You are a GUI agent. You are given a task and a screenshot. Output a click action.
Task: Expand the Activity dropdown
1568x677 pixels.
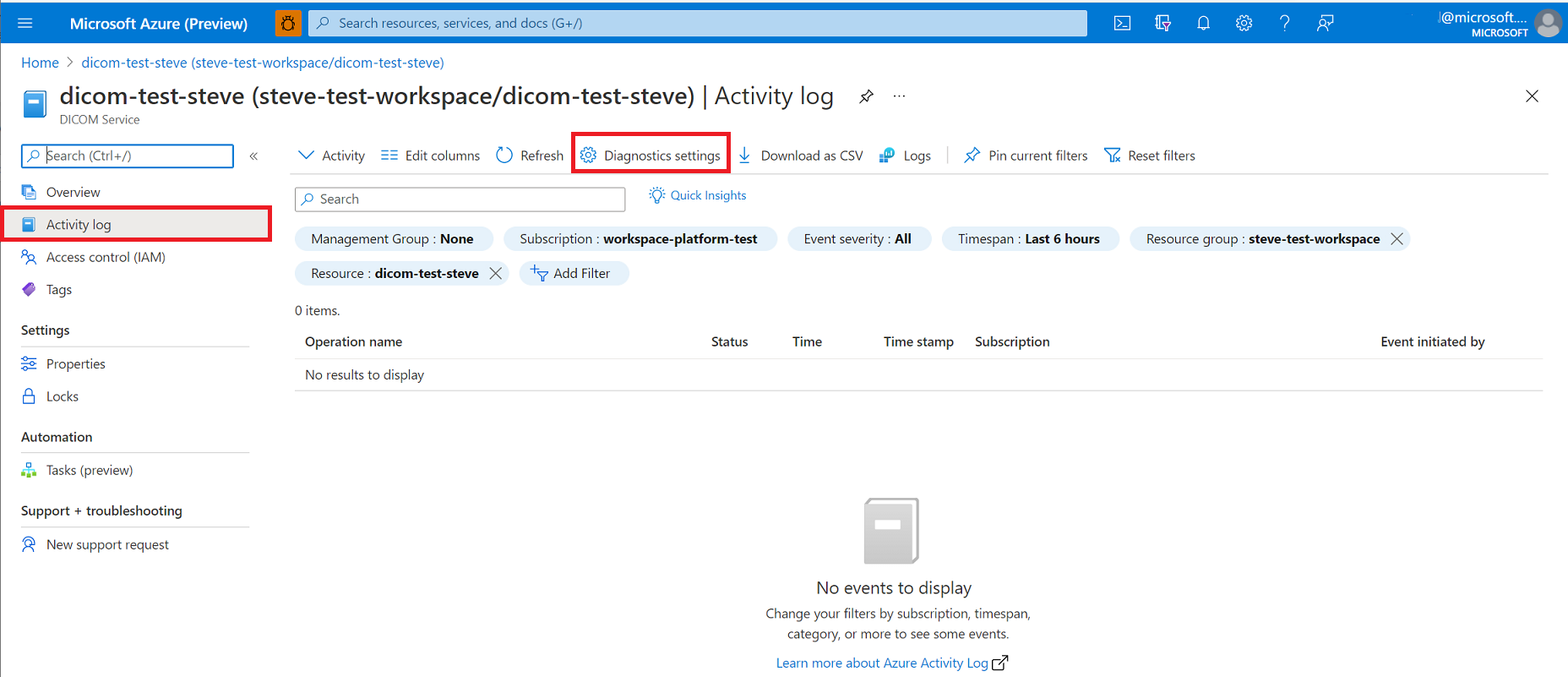coord(331,156)
